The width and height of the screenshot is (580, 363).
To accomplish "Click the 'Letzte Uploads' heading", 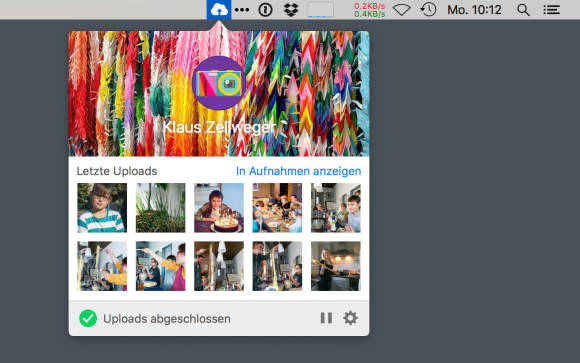I will 117,171.
